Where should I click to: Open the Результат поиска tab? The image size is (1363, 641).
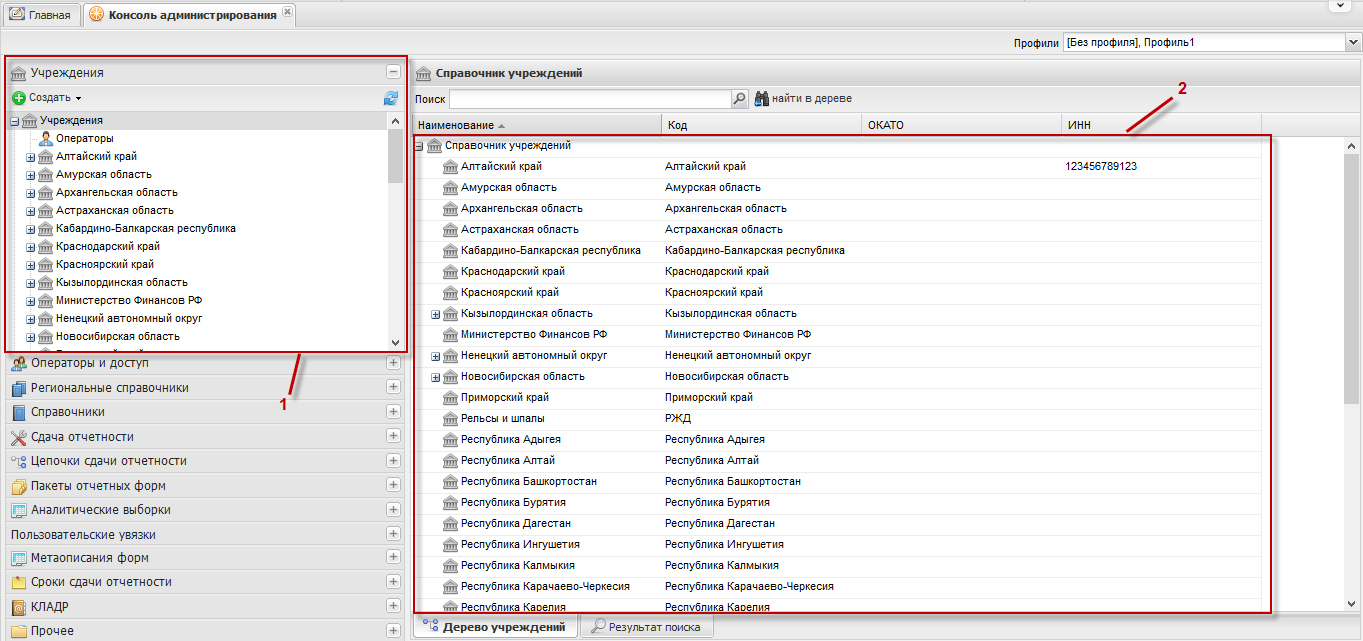click(646, 627)
